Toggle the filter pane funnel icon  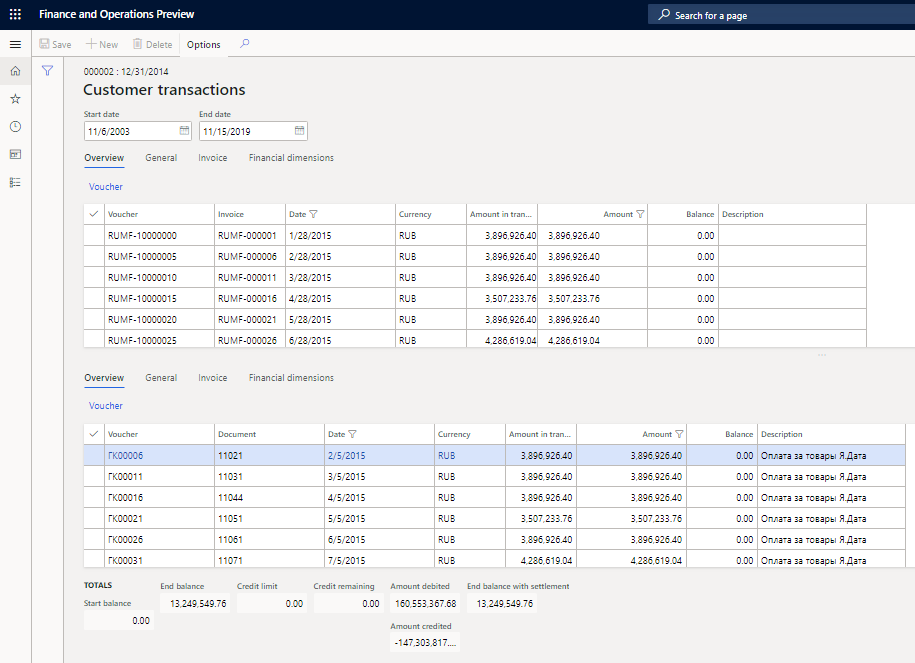tap(47, 71)
